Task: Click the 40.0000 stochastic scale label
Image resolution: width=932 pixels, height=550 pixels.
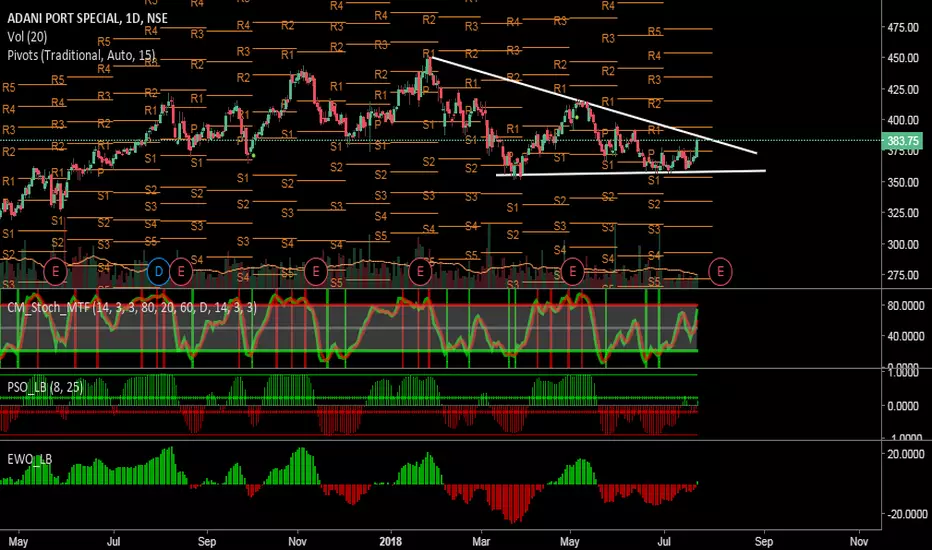Action: coord(905,337)
